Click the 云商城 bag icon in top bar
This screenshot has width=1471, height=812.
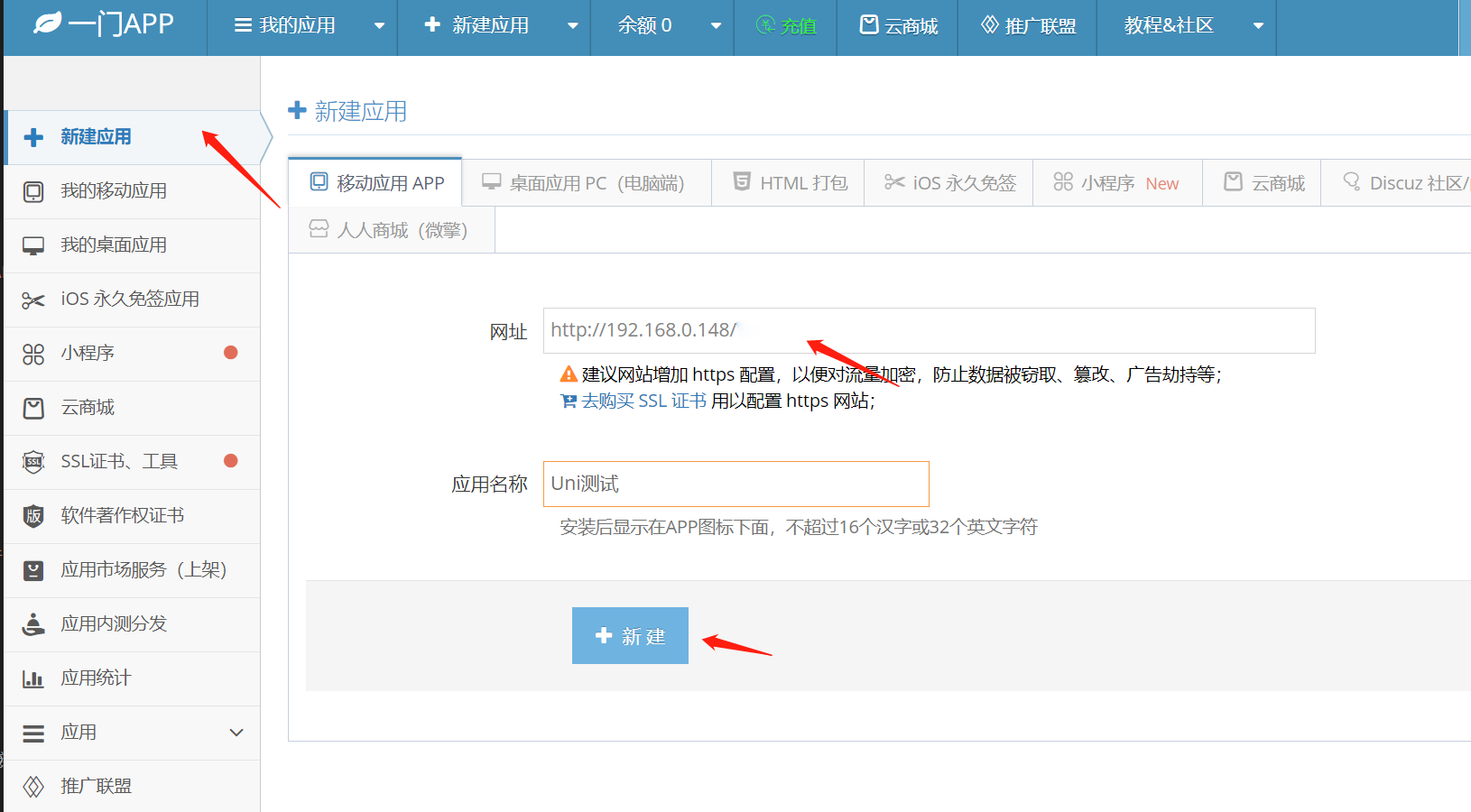[869, 24]
